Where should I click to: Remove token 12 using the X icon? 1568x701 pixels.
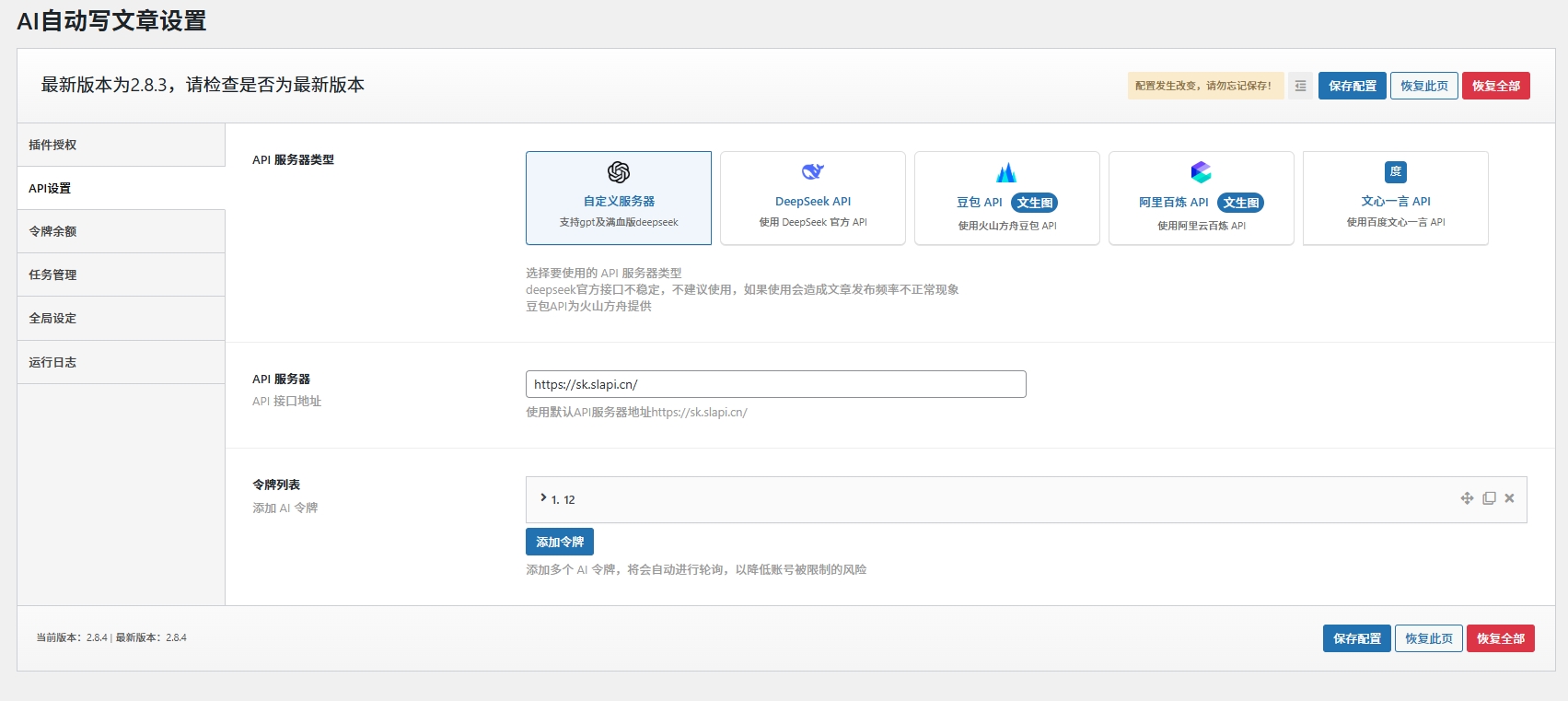(1509, 498)
